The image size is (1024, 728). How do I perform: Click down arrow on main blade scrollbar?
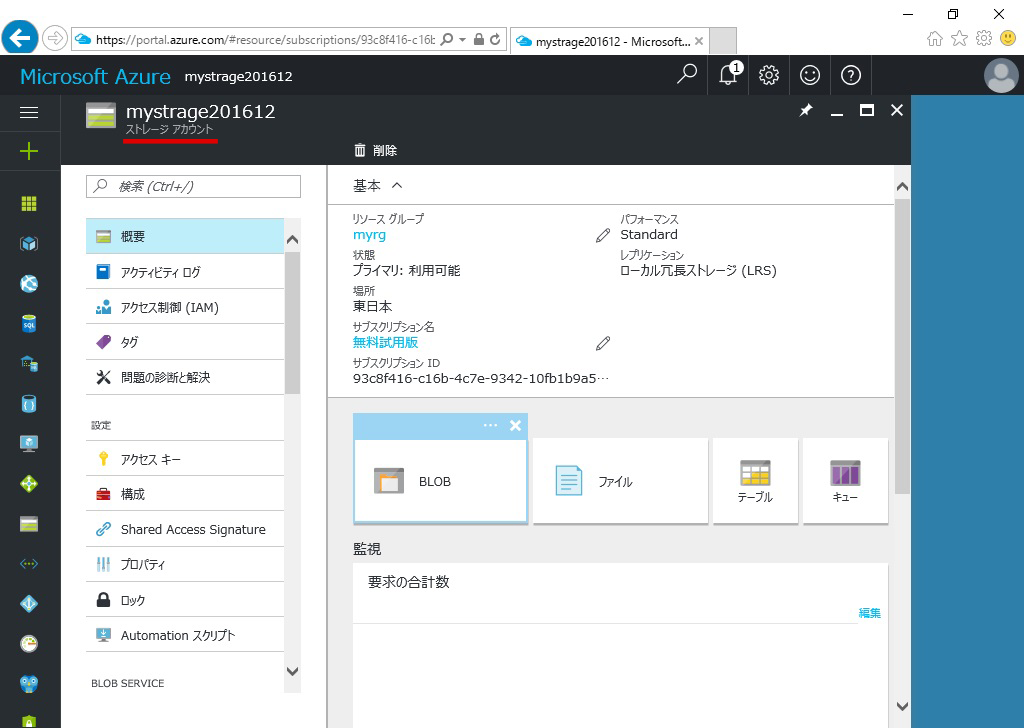click(903, 706)
